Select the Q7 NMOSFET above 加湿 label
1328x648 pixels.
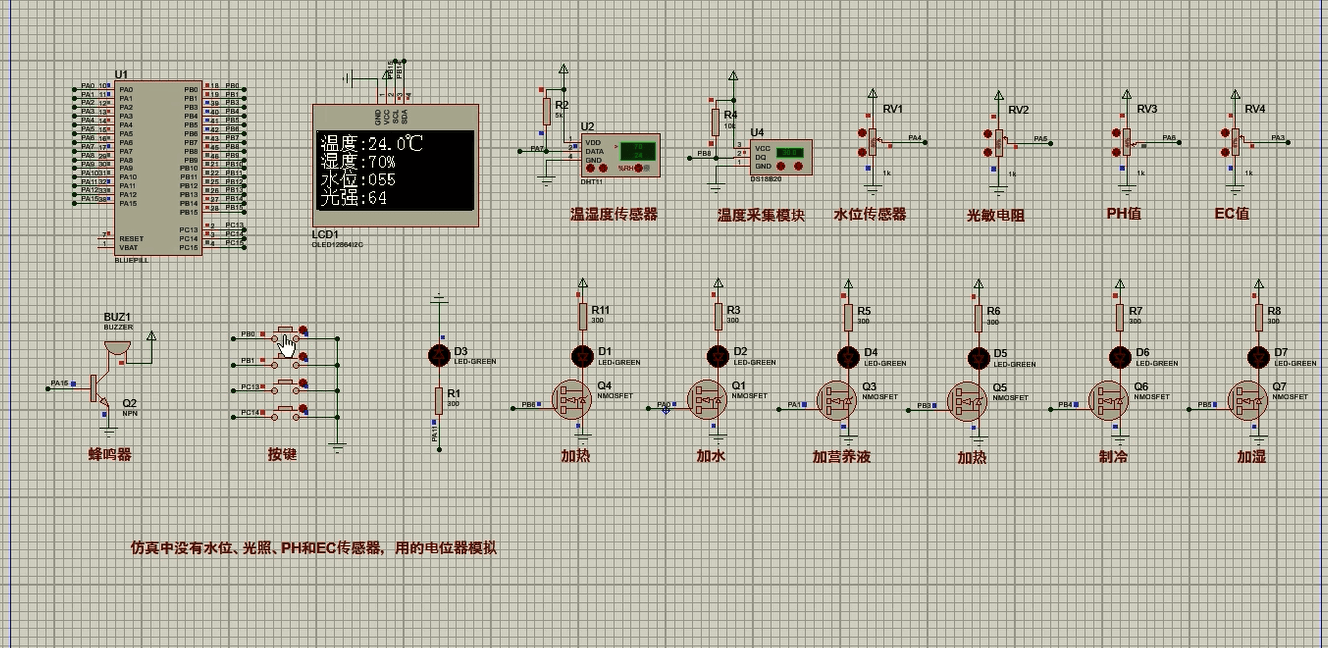[x=1247, y=402]
